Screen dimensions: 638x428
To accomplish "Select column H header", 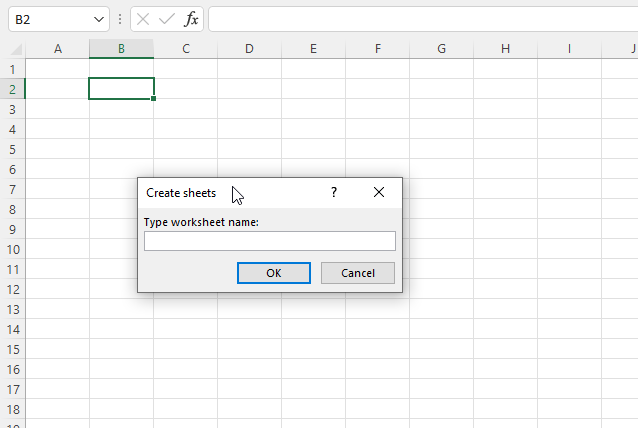I will point(505,49).
